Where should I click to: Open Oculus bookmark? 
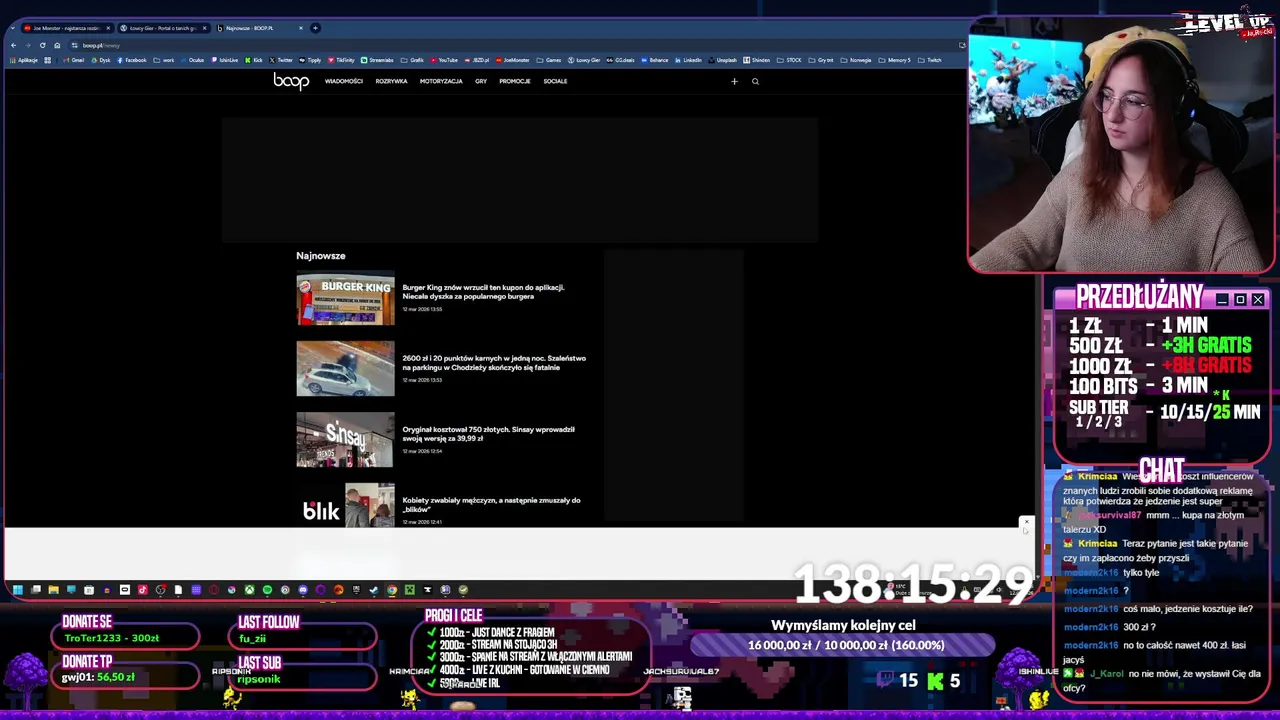click(x=192, y=60)
